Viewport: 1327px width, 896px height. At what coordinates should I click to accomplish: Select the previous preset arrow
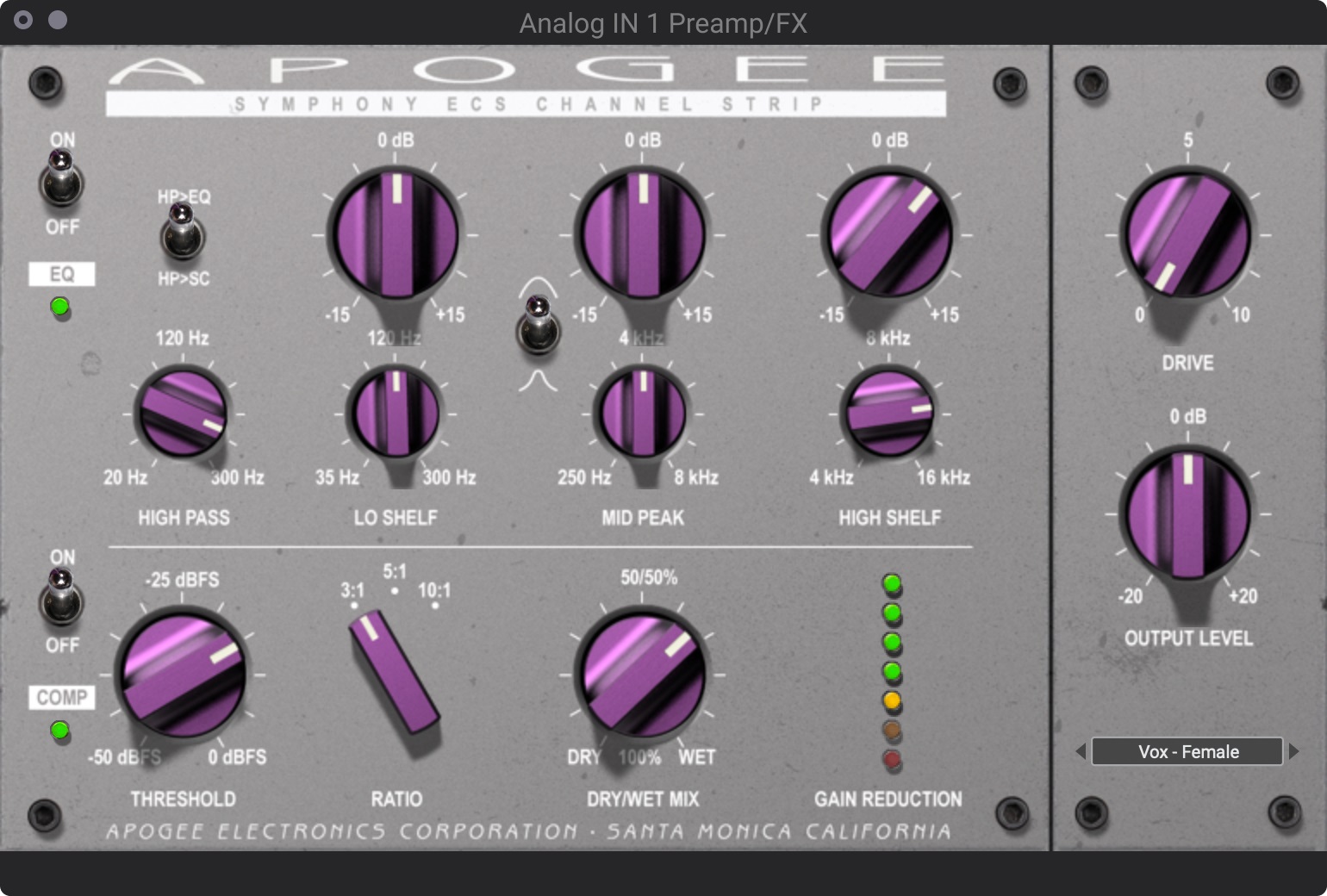click(x=1081, y=751)
